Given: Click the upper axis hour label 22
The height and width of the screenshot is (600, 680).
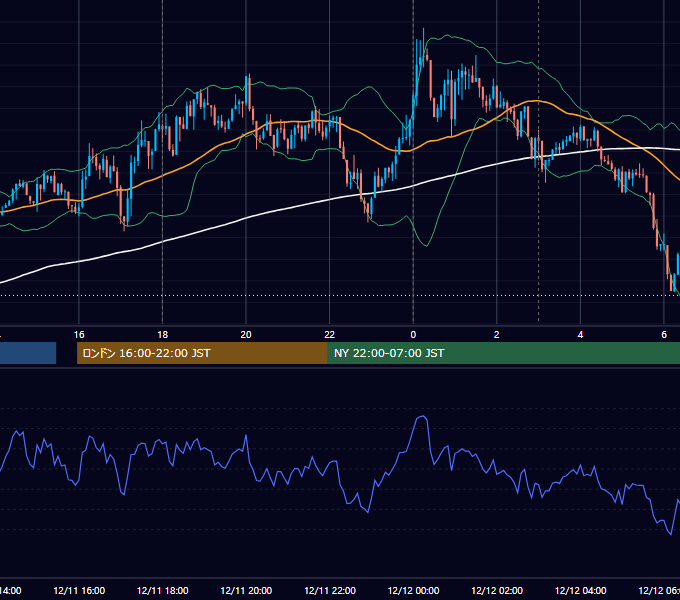Looking at the screenshot, I should pyautogui.click(x=330, y=335).
